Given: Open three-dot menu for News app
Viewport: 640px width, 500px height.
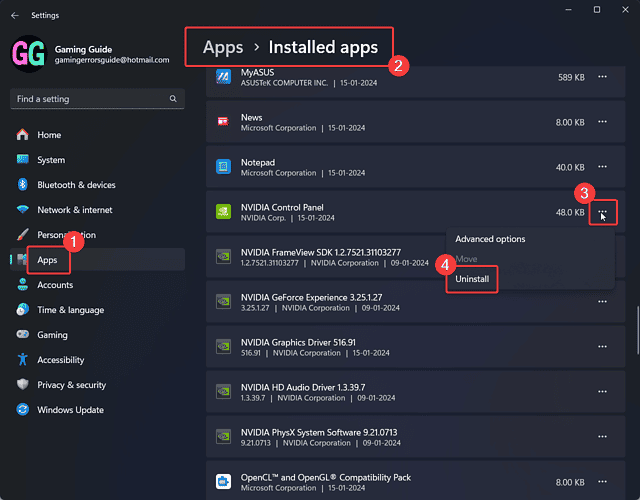Looking at the screenshot, I should [602, 122].
